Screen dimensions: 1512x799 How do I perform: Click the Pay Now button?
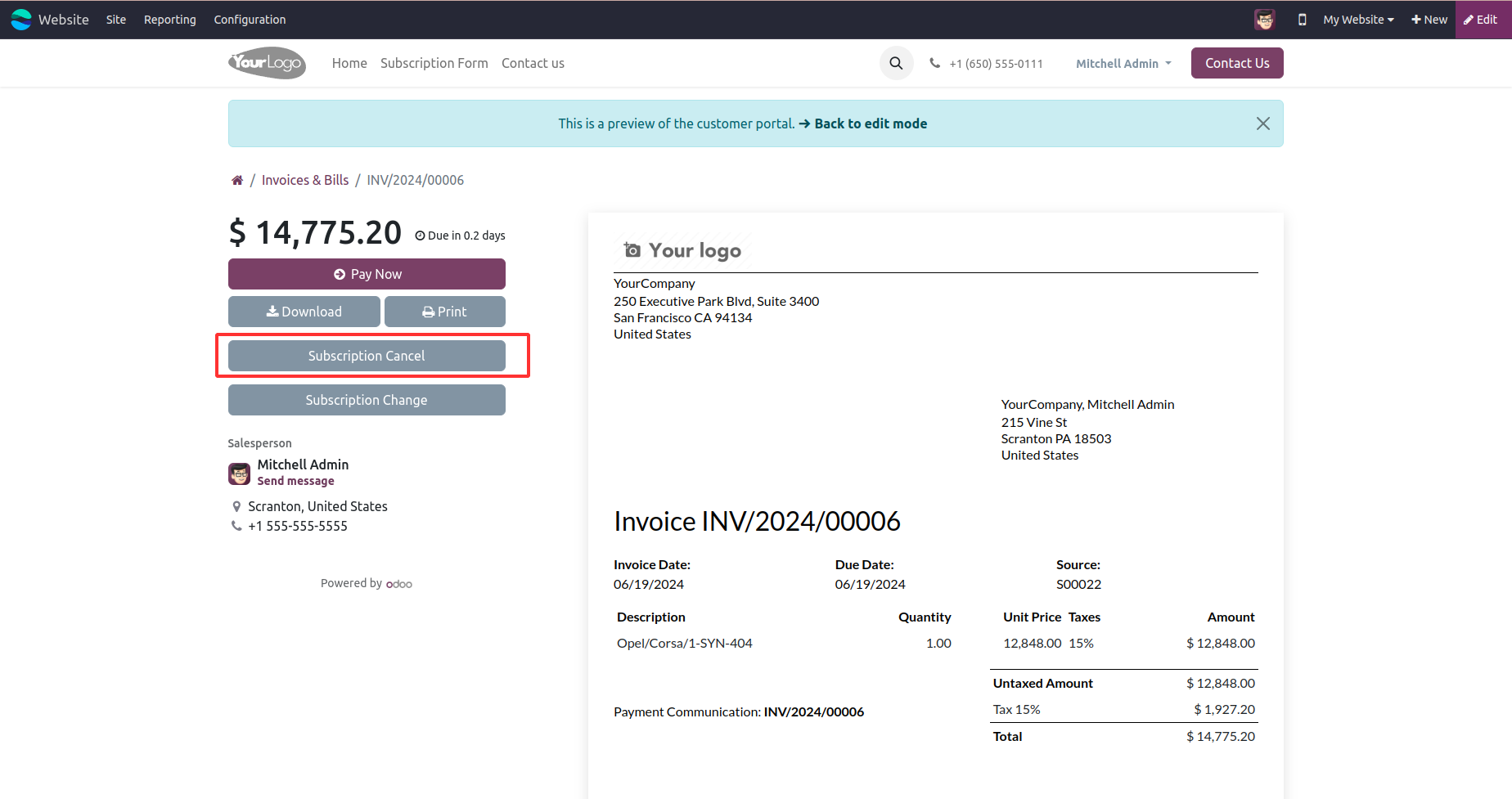[367, 274]
